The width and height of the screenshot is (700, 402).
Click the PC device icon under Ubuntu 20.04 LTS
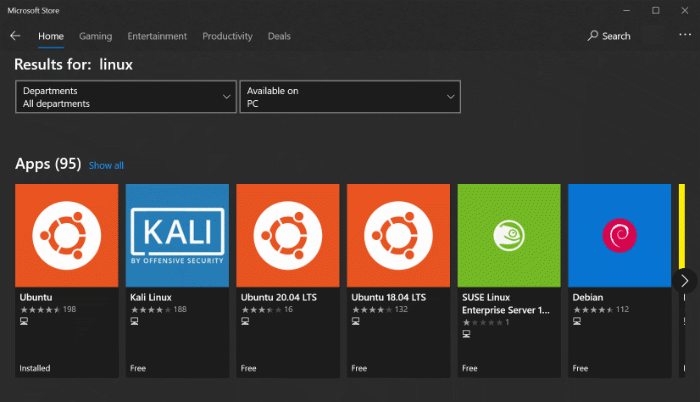click(x=245, y=321)
